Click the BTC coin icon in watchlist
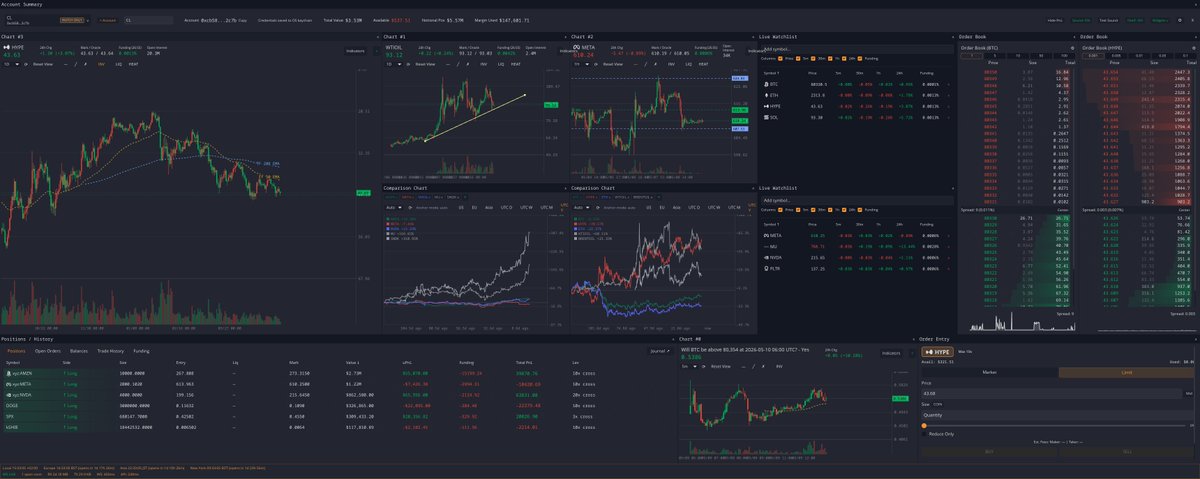This screenshot has width=1200, height=479. [x=766, y=84]
